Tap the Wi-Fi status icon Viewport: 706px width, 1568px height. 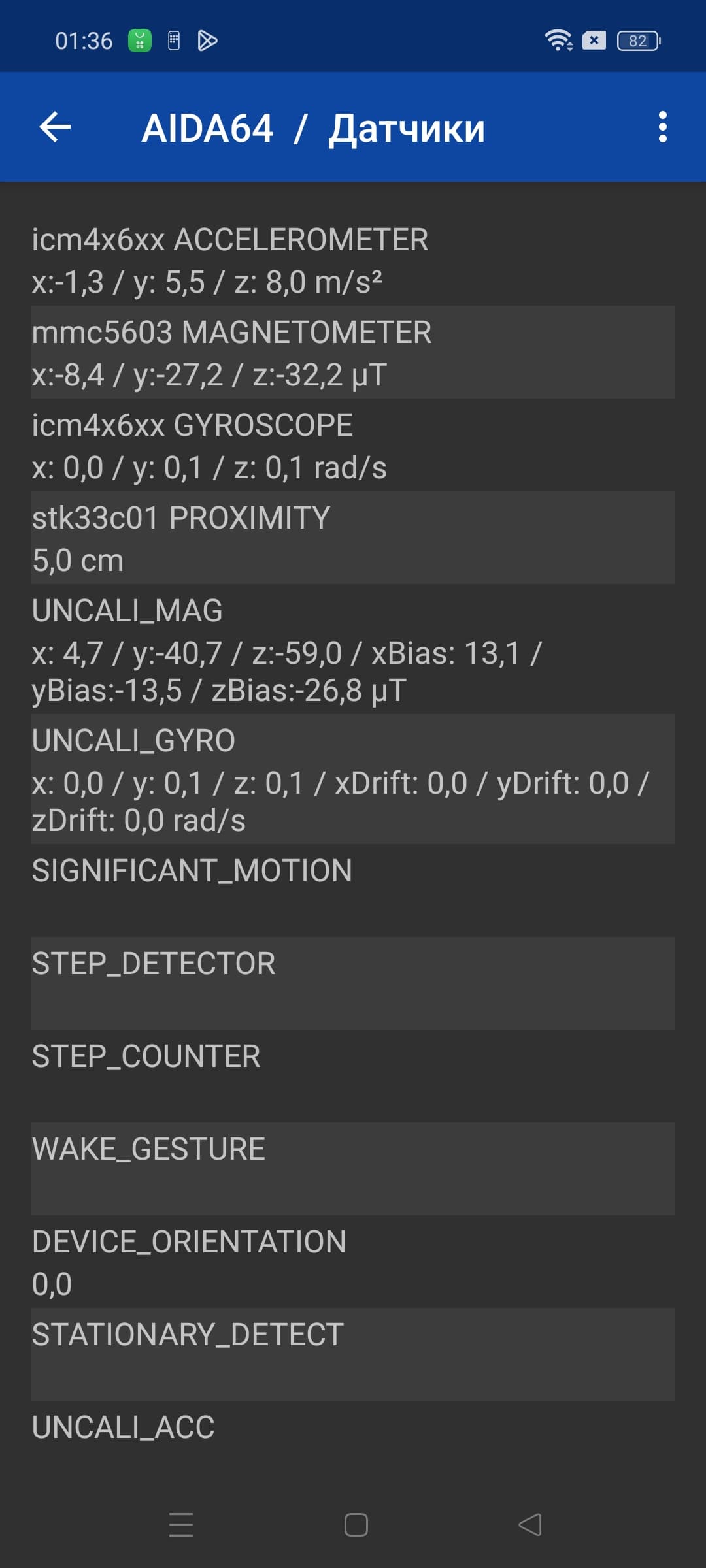tap(558, 41)
